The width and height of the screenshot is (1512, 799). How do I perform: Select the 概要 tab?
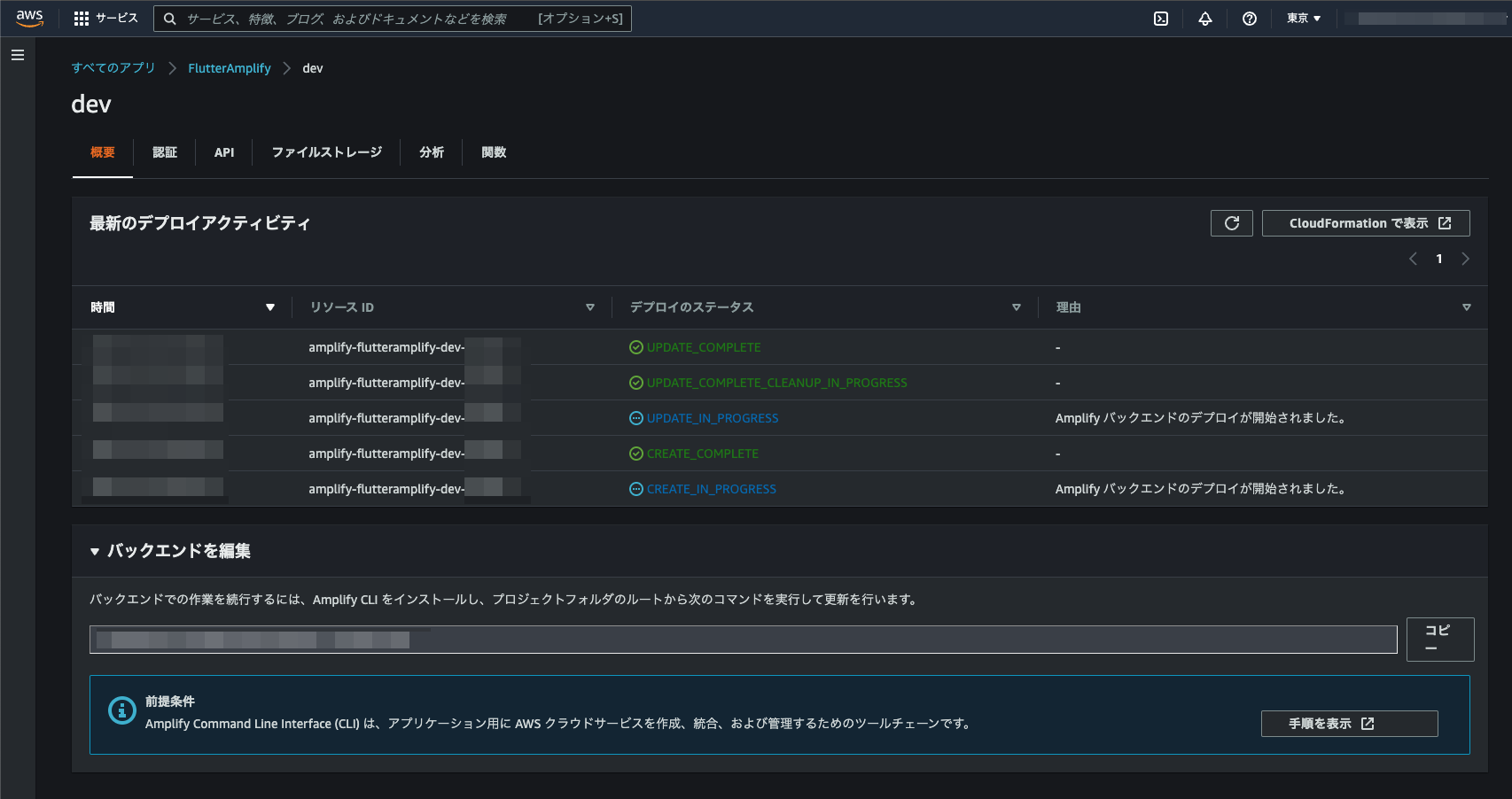point(103,152)
